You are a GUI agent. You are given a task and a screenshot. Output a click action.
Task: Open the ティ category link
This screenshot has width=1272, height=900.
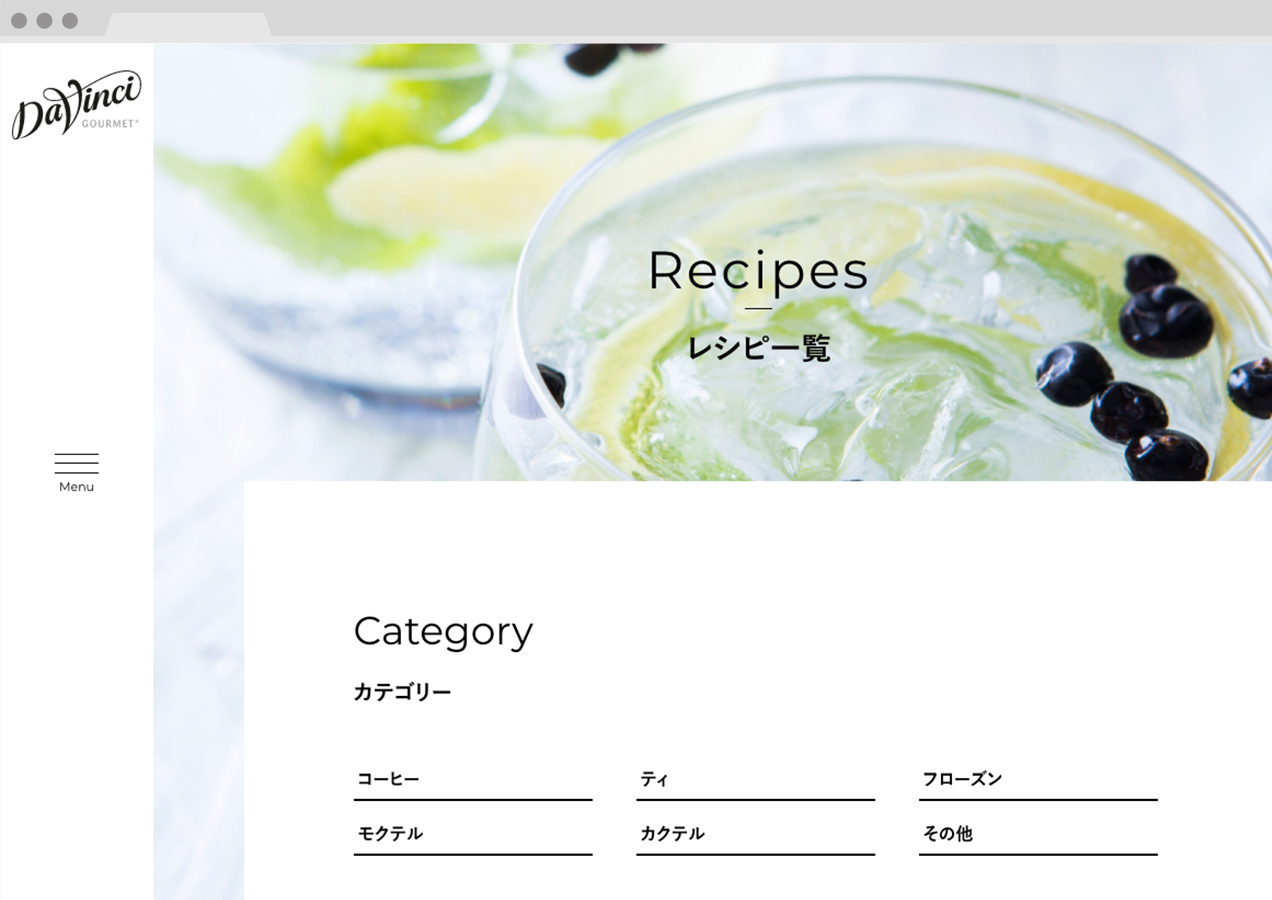pyautogui.click(x=755, y=780)
